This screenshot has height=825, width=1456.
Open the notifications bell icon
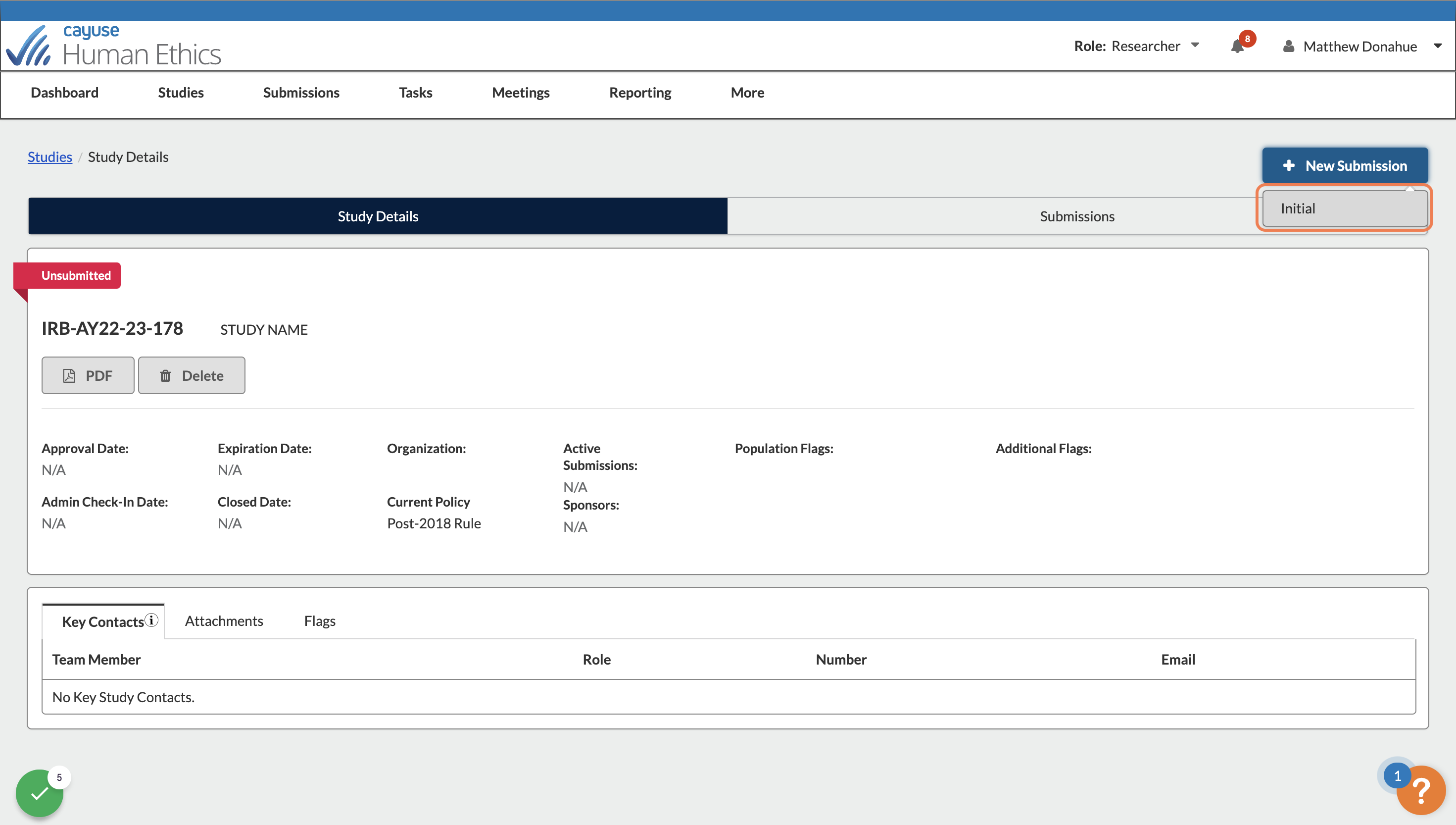(1237, 47)
